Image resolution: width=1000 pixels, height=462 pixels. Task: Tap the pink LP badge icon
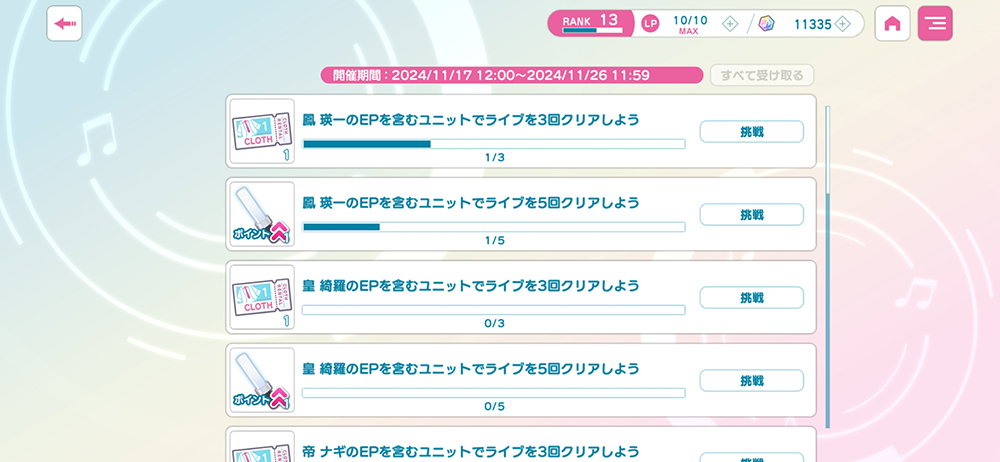(x=650, y=24)
